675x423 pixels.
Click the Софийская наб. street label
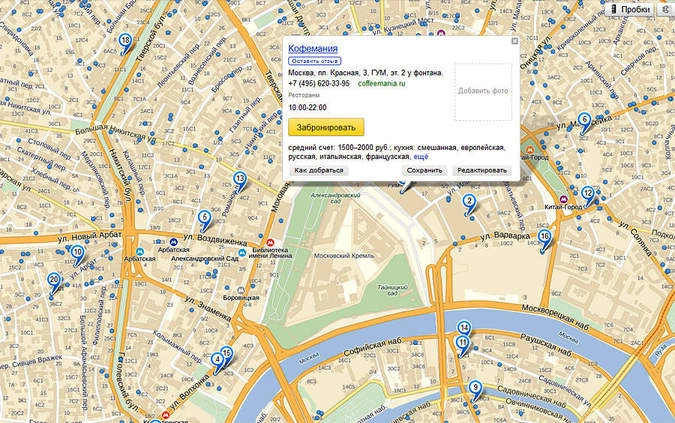point(372,347)
